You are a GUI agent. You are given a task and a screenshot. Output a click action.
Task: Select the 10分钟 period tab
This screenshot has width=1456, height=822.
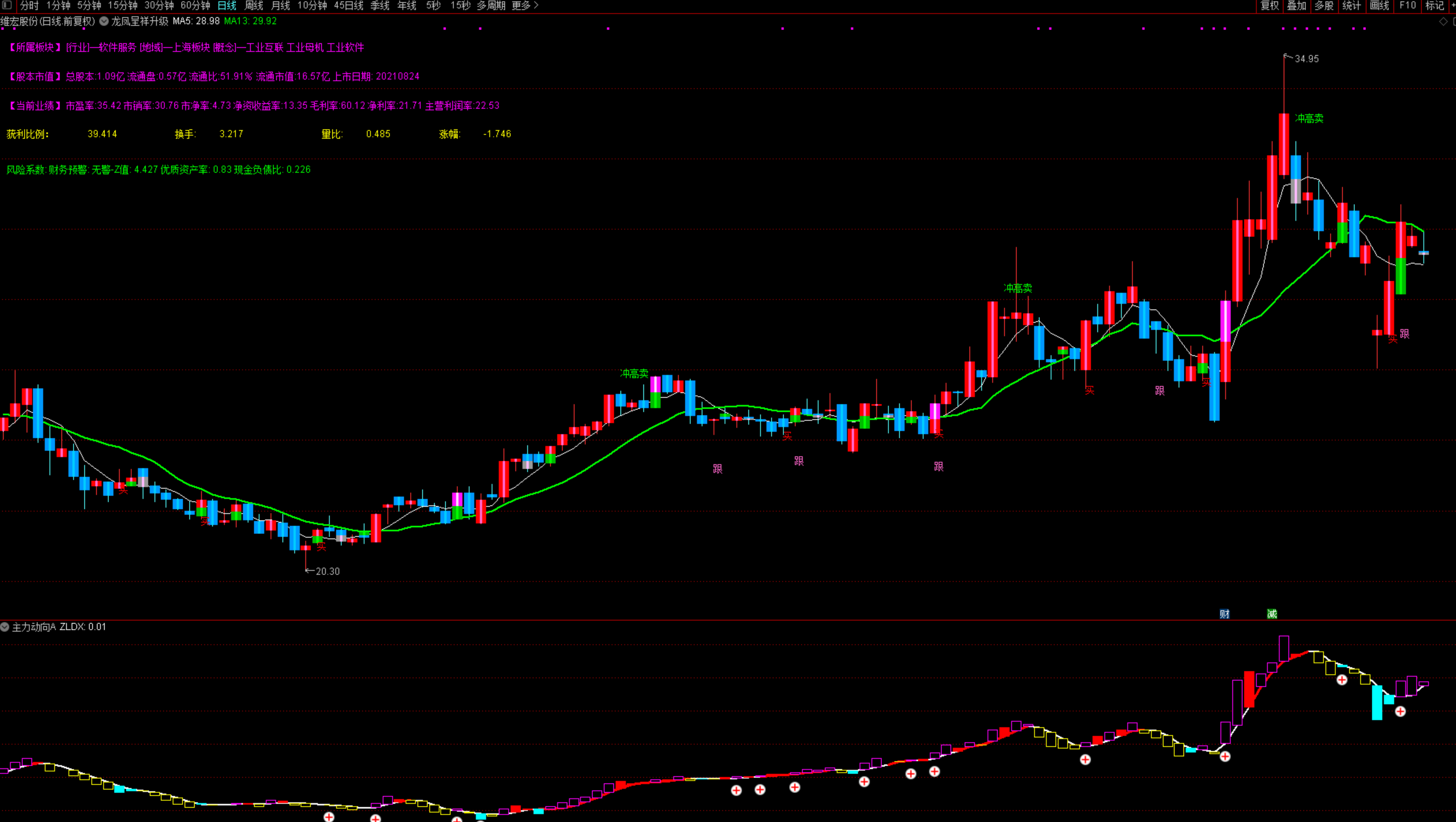click(312, 5)
